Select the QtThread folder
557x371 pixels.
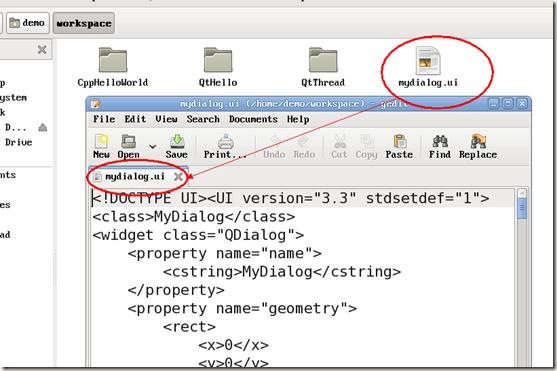323,60
